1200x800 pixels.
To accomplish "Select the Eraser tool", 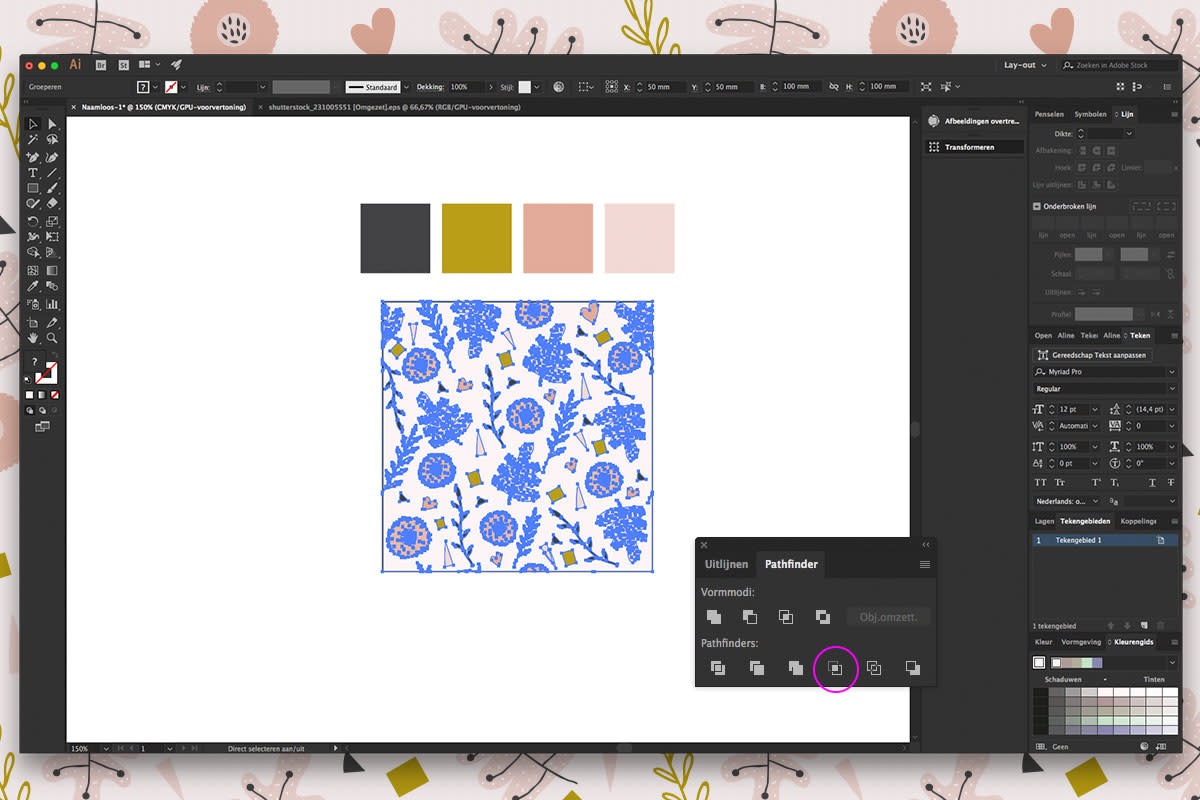I will 52,203.
